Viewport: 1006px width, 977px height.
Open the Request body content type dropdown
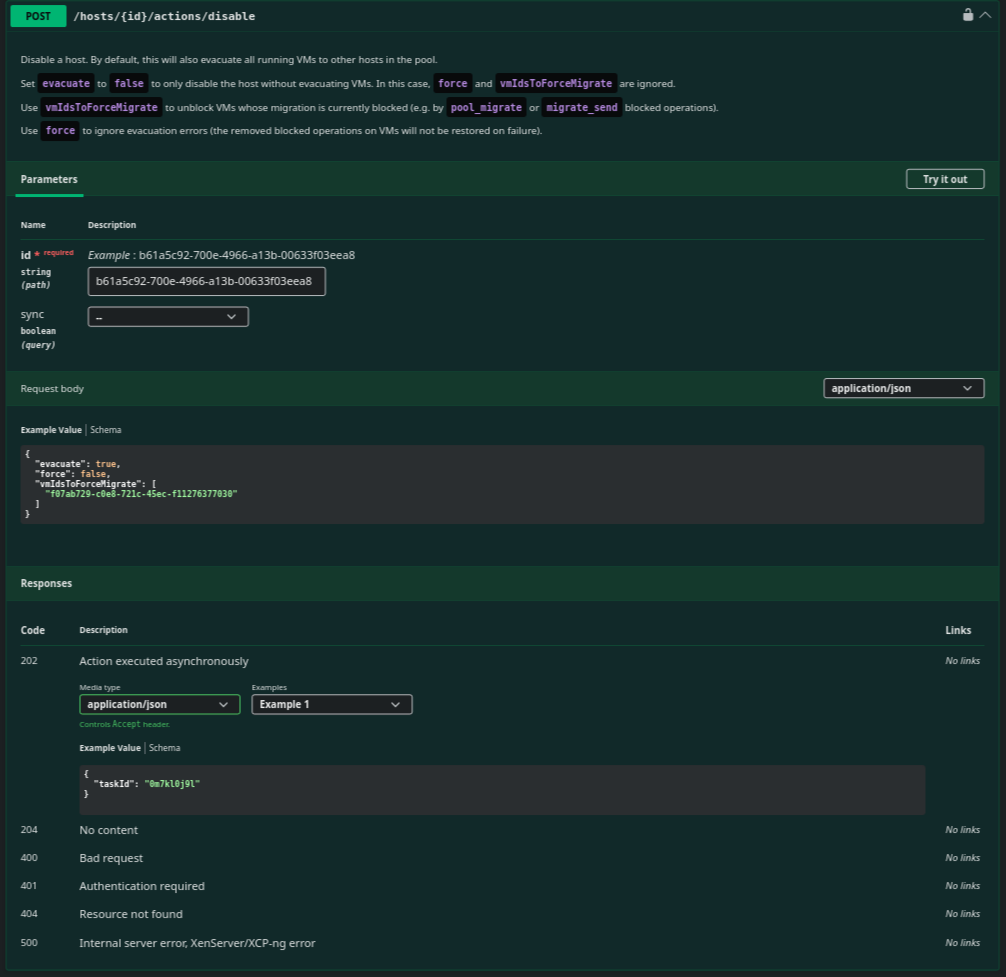coord(903,388)
